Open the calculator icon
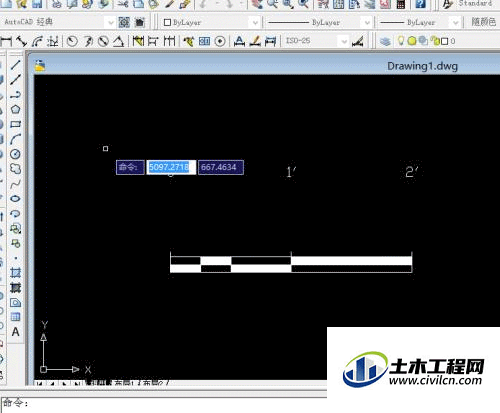Image resolution: width=500 pixels, height=413 pixels. [401, 4]
